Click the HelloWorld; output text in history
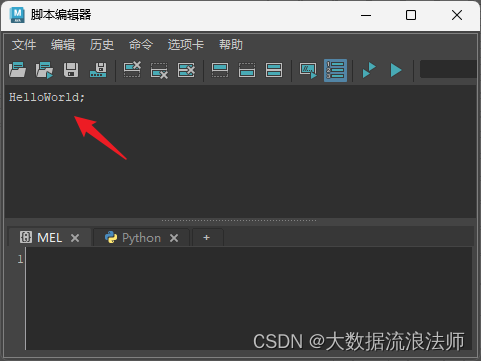 coord(47,97)
